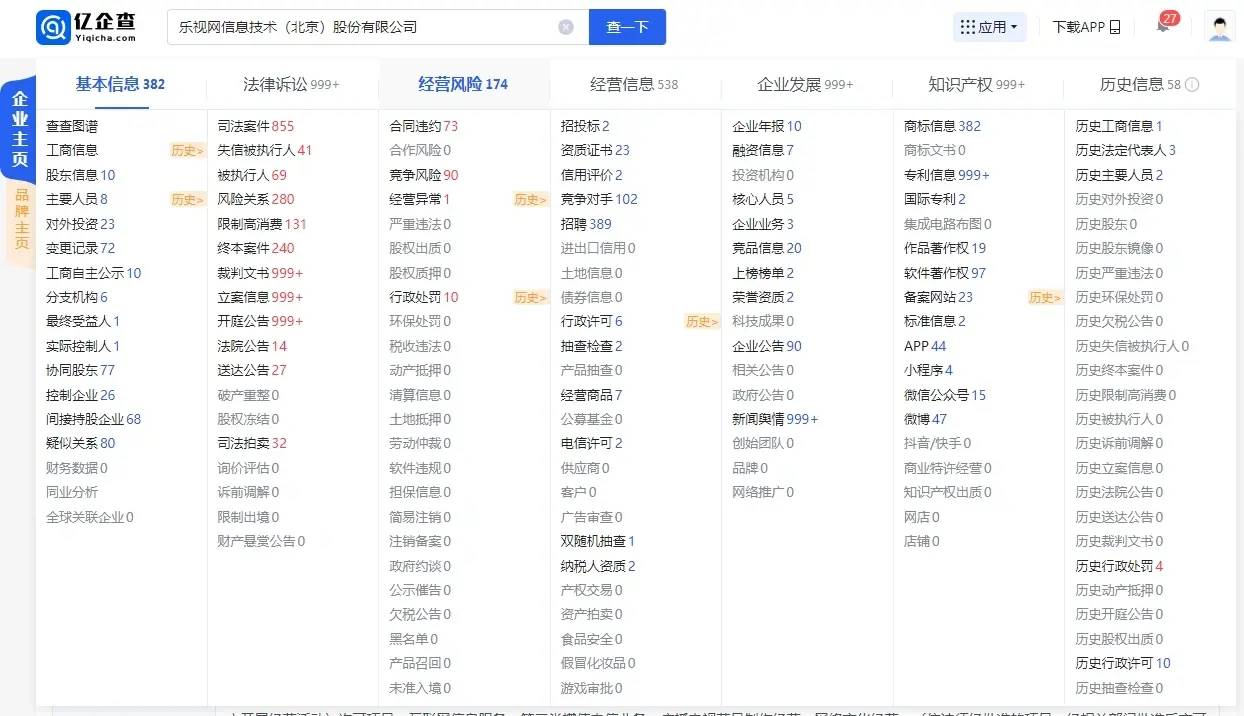Open 融资信息 7
The height and width of the screenshot is (716, 1244).
point(763,150)
